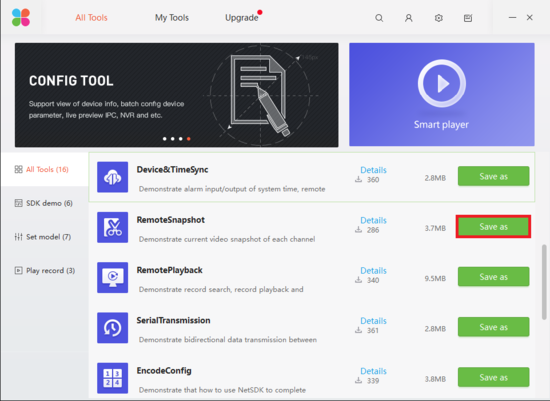Open the Upgrade tab
Image resolution: width=550 pixels, height=401 pixels.
click(x=242, y=18)
